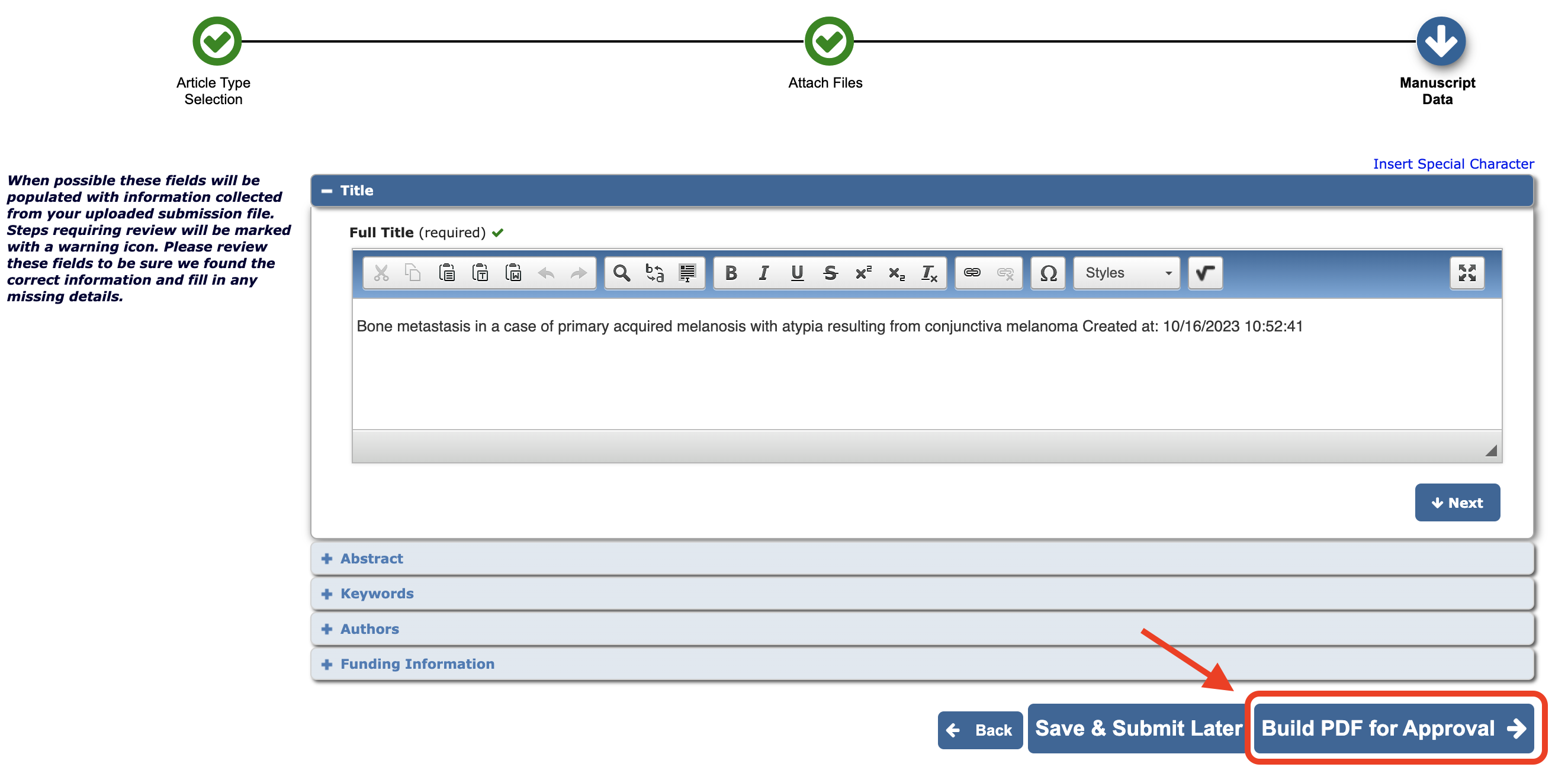Click the Paste as plain text icon
1568x767 pixels.
point(480,273)
